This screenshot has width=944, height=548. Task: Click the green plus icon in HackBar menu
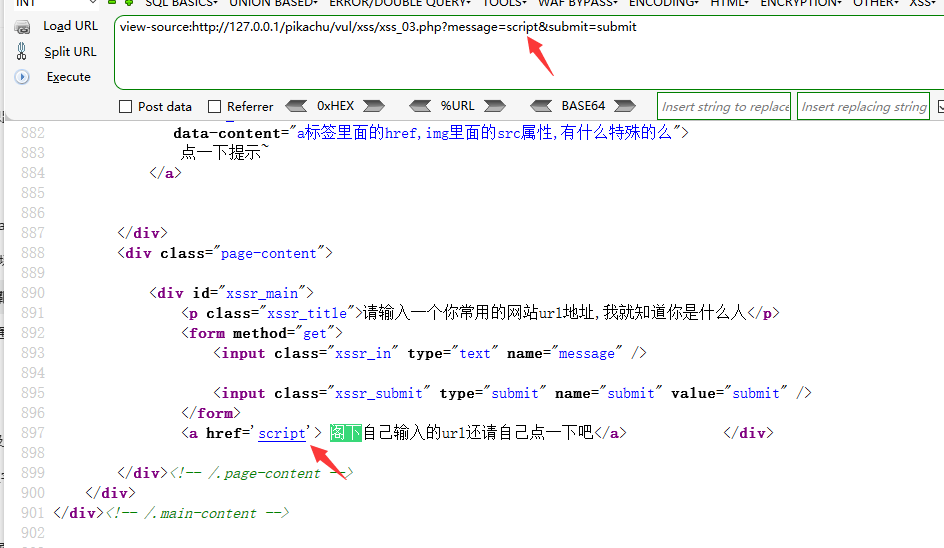[129, 2]
